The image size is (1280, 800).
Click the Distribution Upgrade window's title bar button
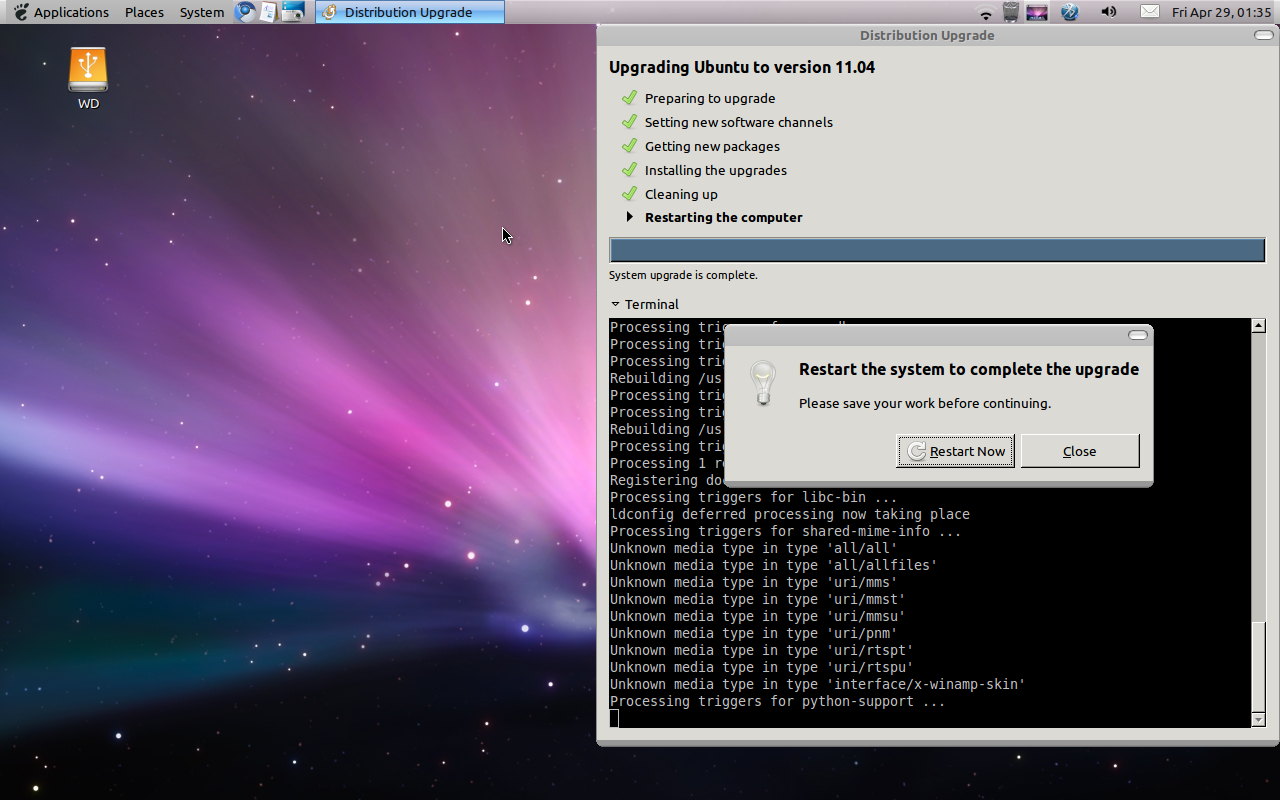tap(1264, 35)
